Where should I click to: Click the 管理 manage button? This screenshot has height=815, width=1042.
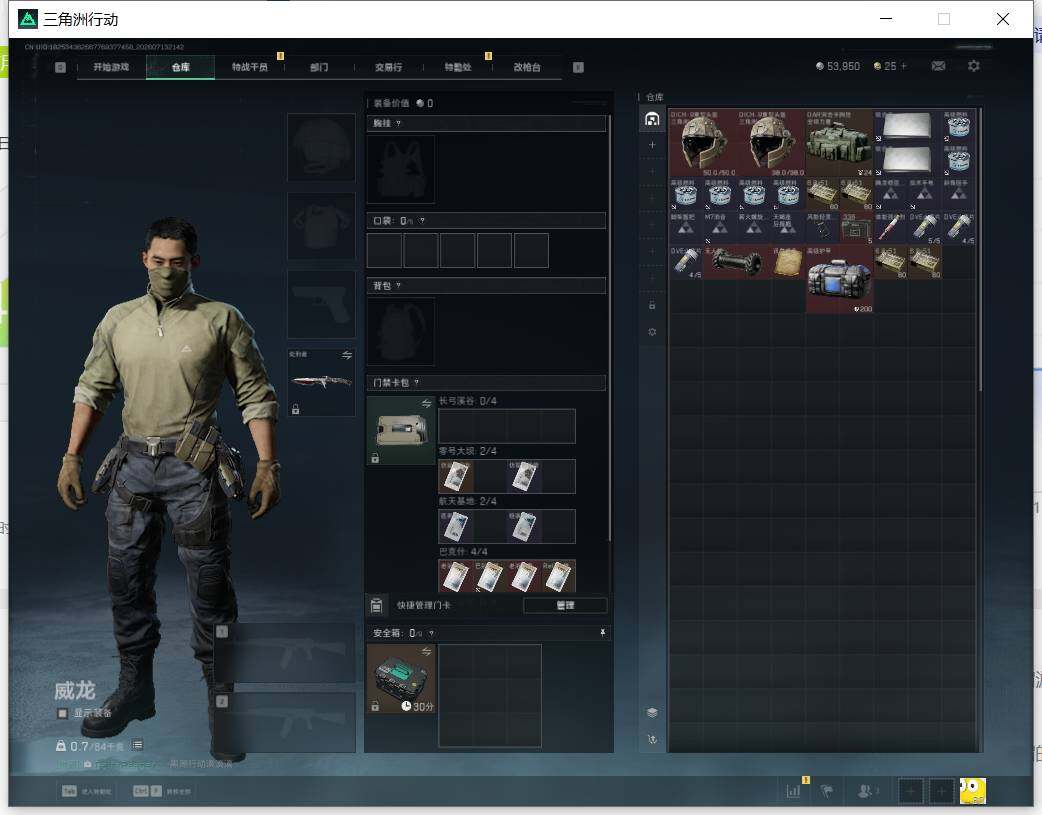[x=565, y=606]
